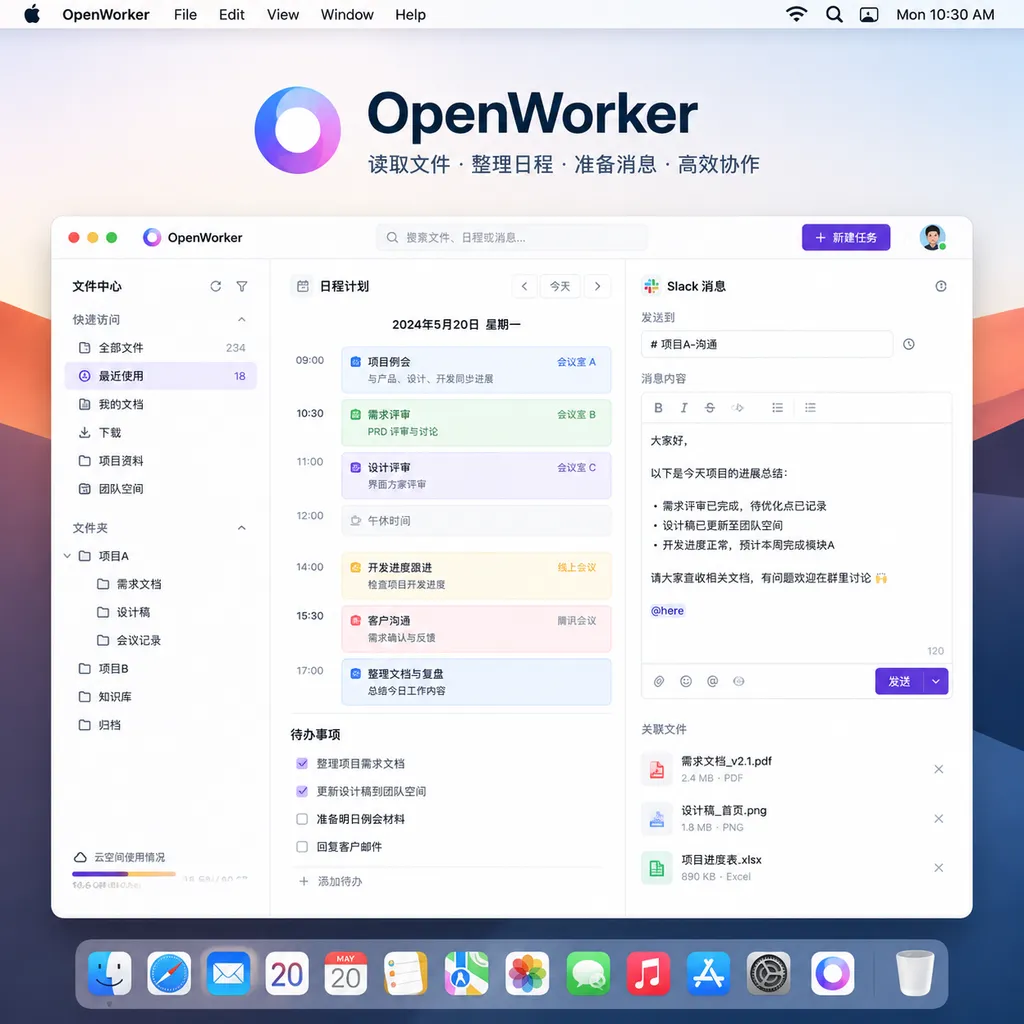1024x1024 pixels.
Task: Collapse the 文件夹 section
Action: pos(242,528)
